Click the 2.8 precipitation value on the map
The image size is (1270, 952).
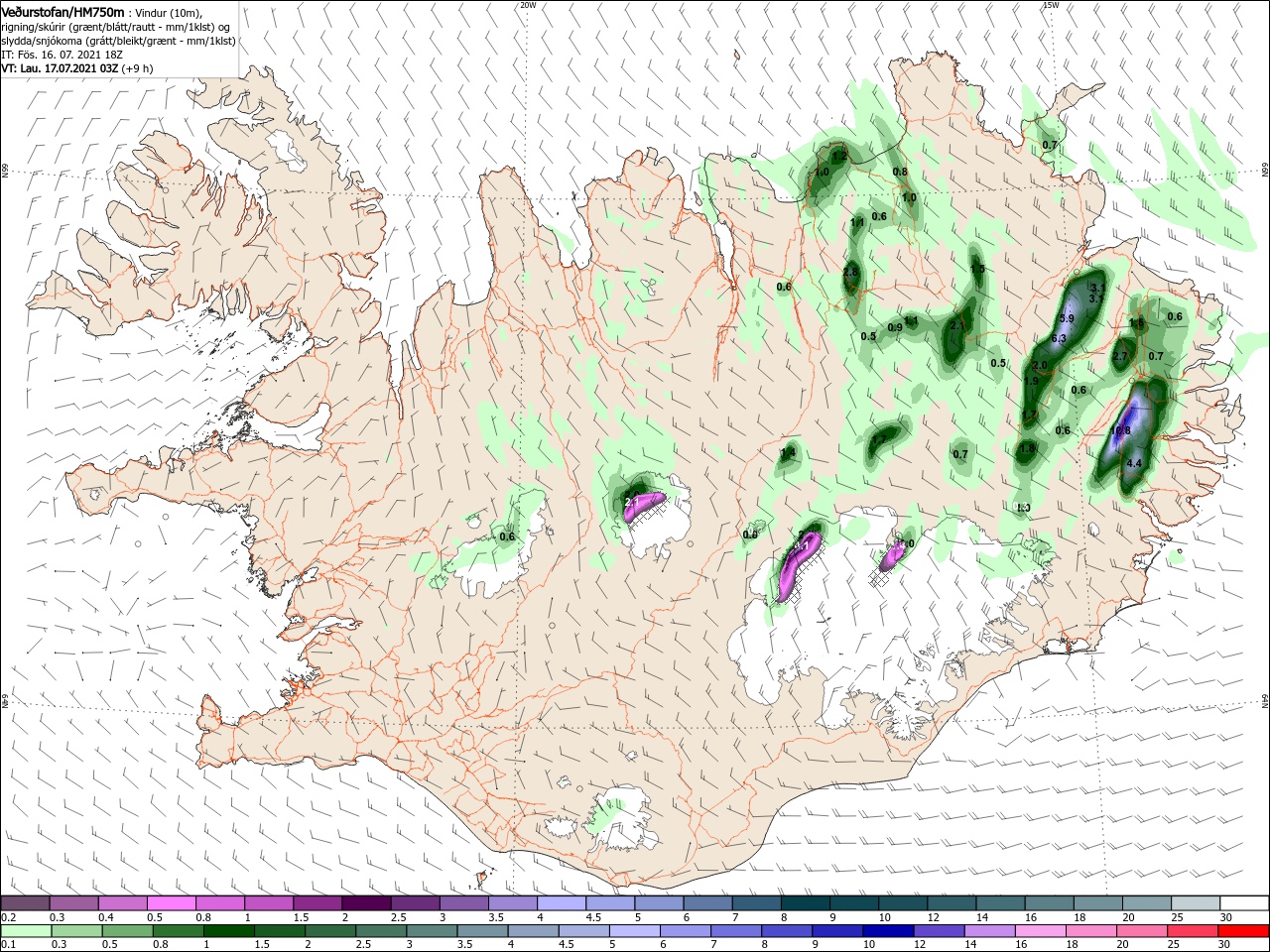click(850, 273)
